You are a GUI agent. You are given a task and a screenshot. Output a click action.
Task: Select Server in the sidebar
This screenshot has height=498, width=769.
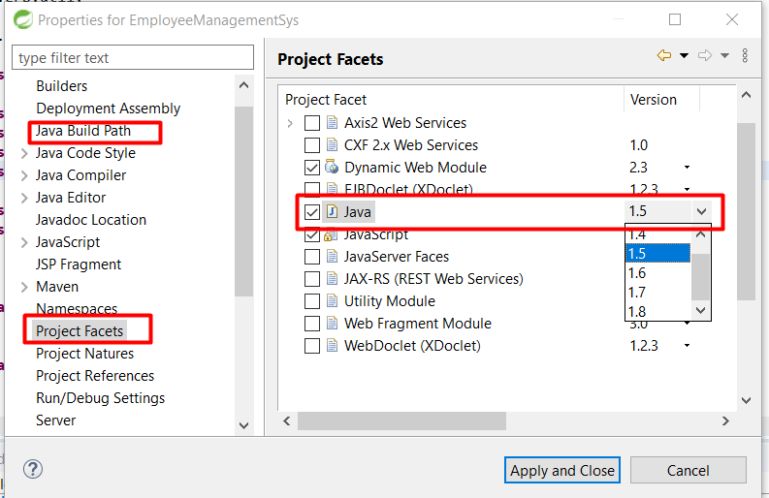pos(55,420)
